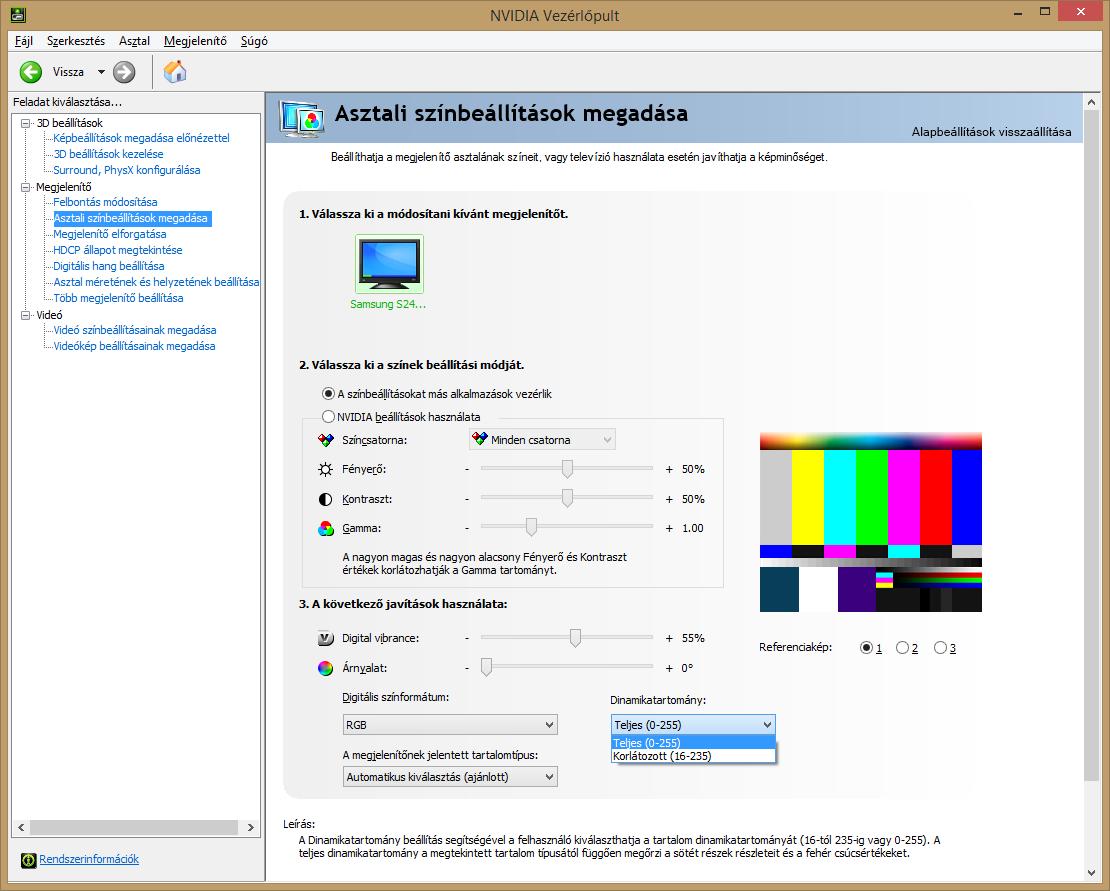Click the Digital vibrance V icon

[326, 638]
